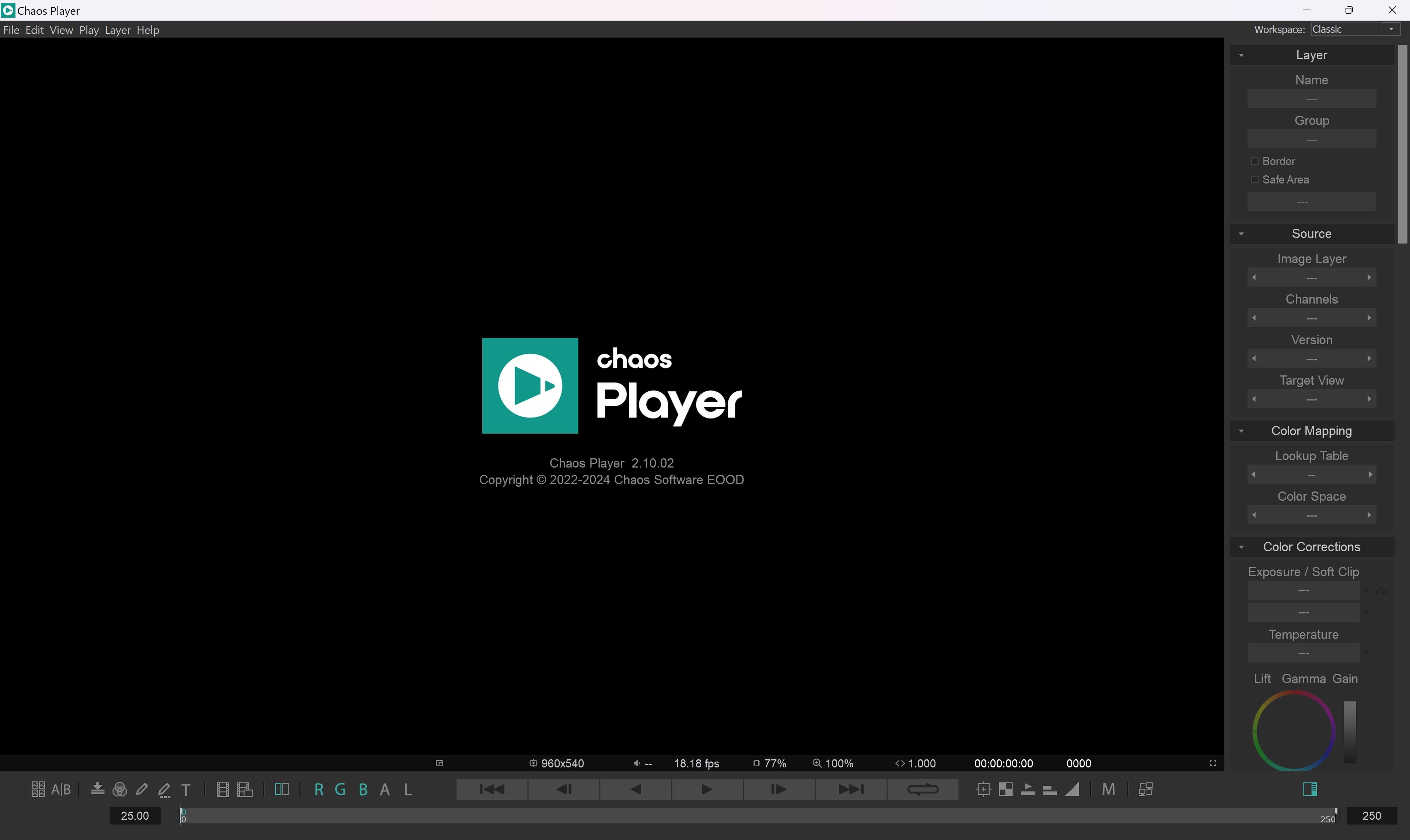
Task: Toggle the Green channel G button
Action: 340,790
